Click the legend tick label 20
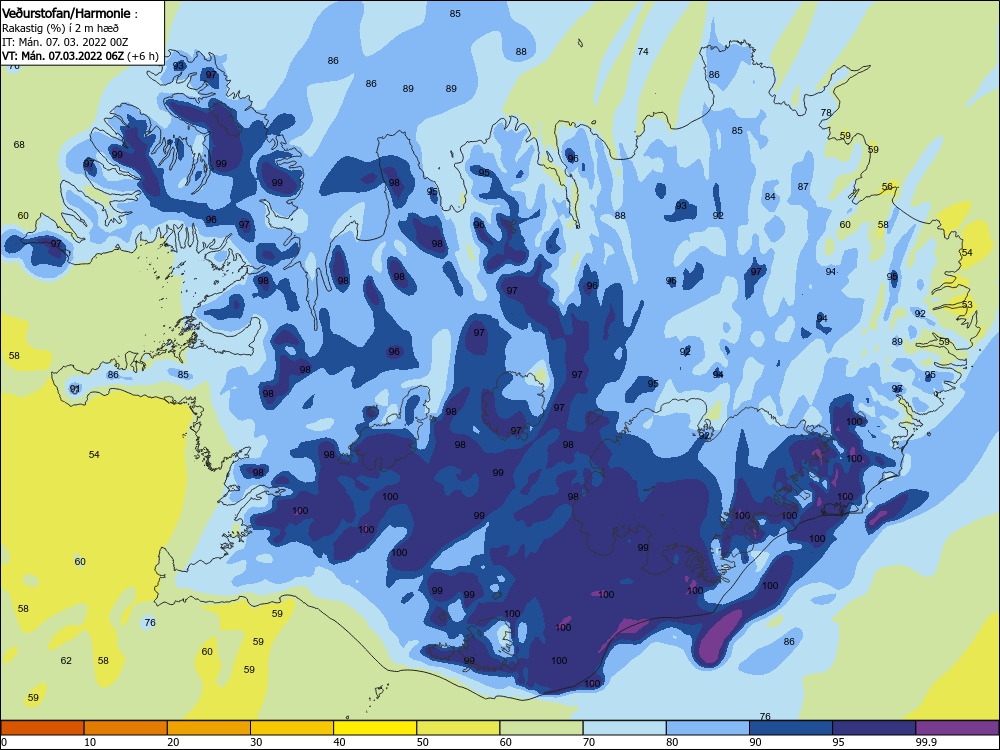1000x750 pixels. 173,742
